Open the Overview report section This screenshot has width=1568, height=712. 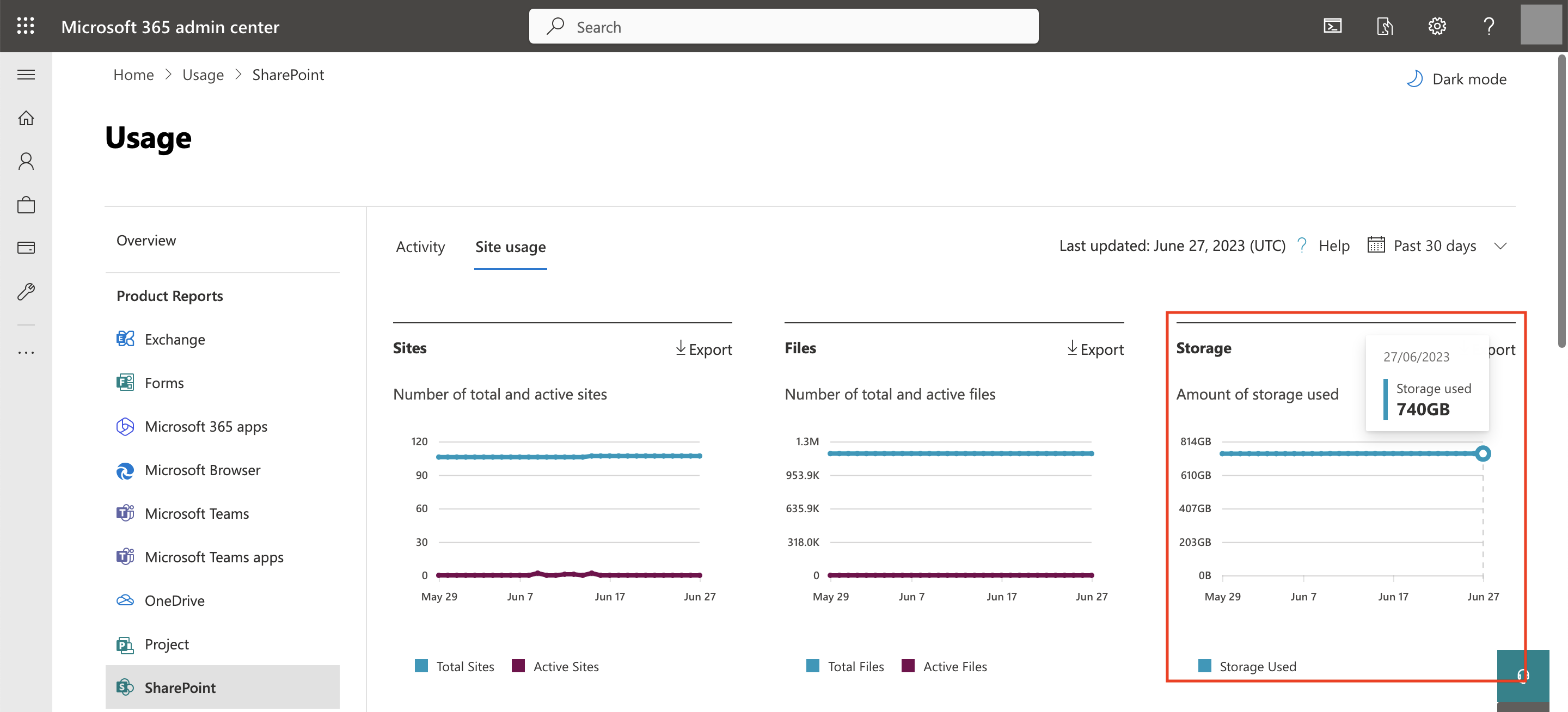[146, 241]
